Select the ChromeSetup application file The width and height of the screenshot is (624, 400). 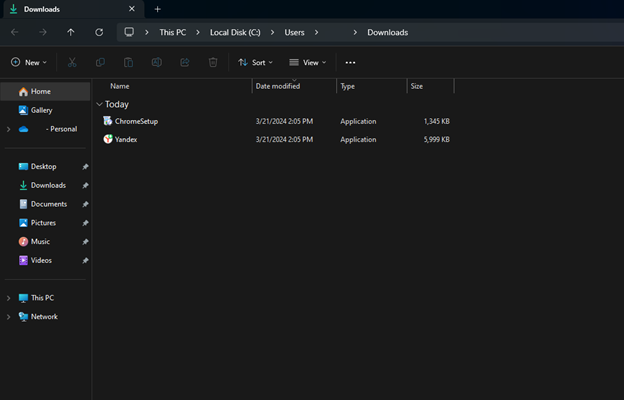136,121
